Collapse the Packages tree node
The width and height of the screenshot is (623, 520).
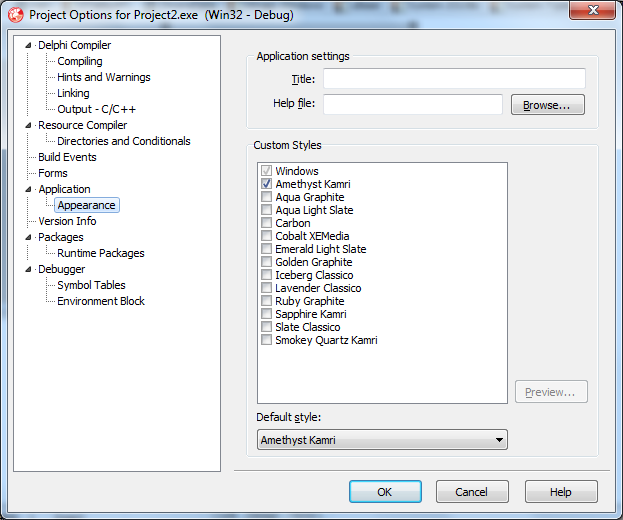tap(28, 237)
